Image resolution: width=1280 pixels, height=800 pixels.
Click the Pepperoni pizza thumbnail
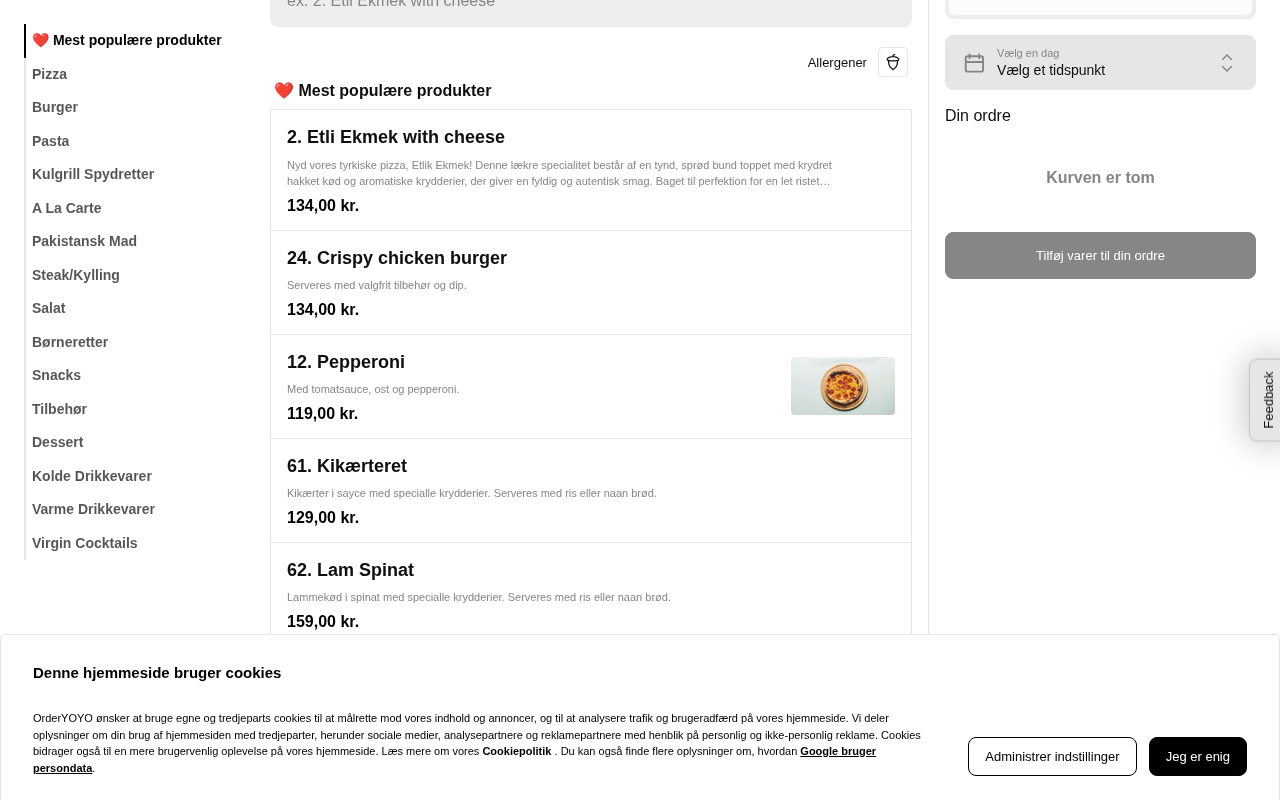pyautogui.click(x=843, y=386)
